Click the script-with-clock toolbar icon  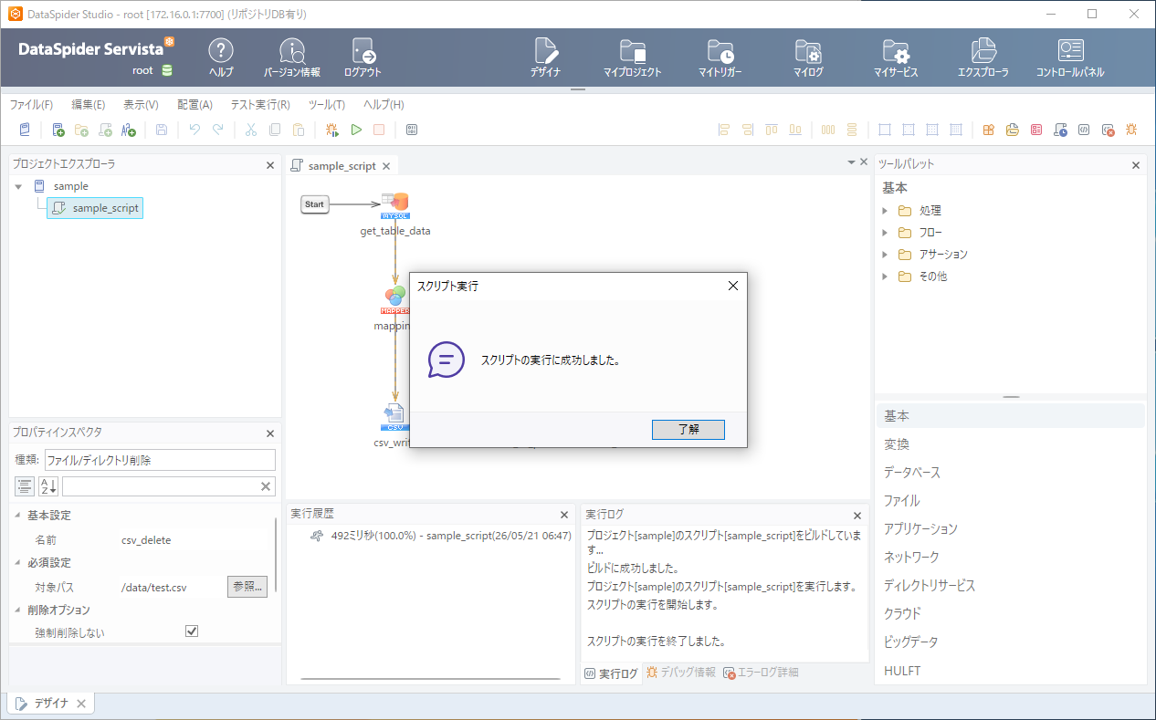click(1060, 130)
